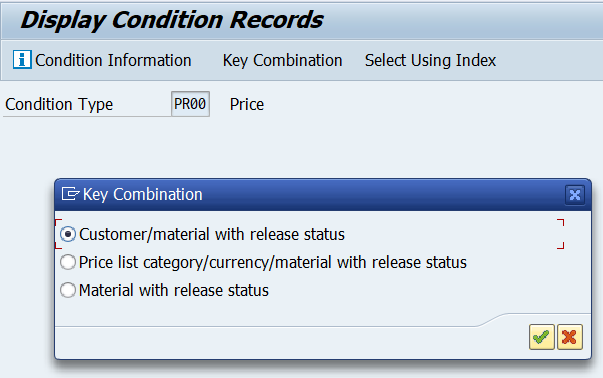Viewport: 603px width, 378px height.
Task: Open Select Using Index in the toolbar
Action: tap(430, 60)
